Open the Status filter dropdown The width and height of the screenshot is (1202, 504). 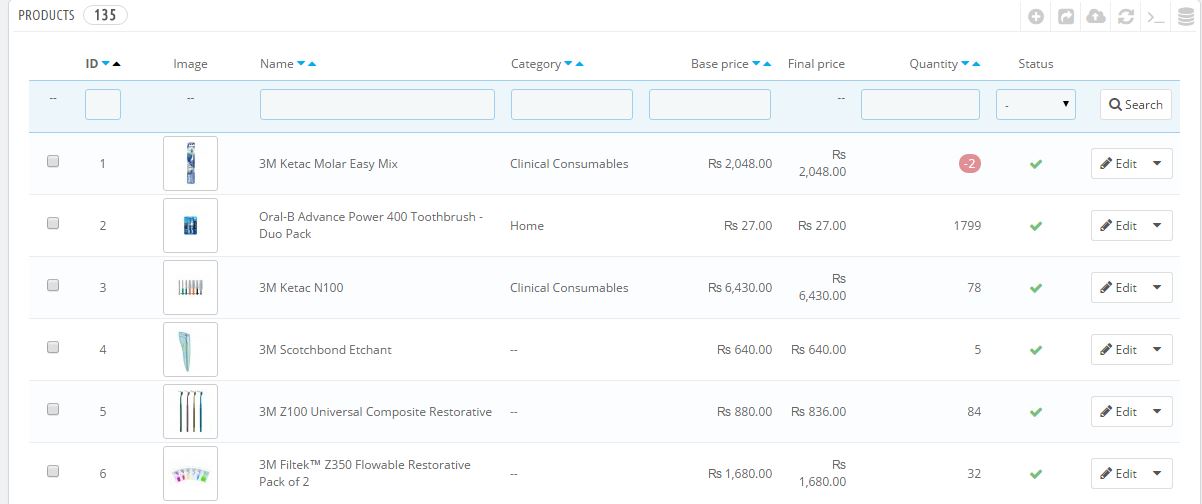pos(1036,104)
